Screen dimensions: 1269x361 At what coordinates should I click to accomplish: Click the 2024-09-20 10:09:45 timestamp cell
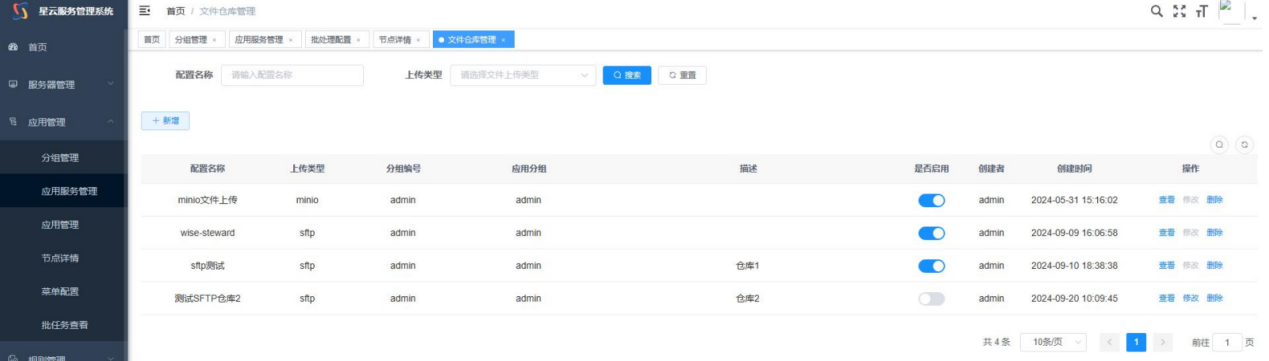coord(1074,298)
